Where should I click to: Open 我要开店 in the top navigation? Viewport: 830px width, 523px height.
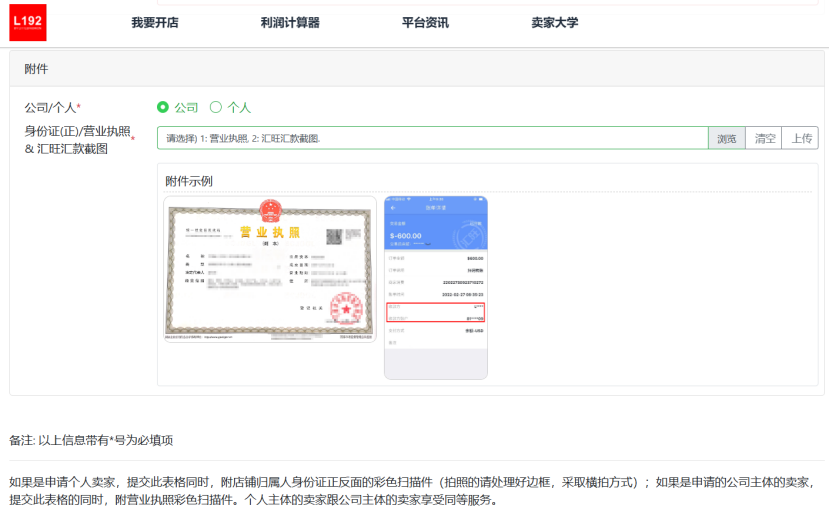tap(155, 22)
